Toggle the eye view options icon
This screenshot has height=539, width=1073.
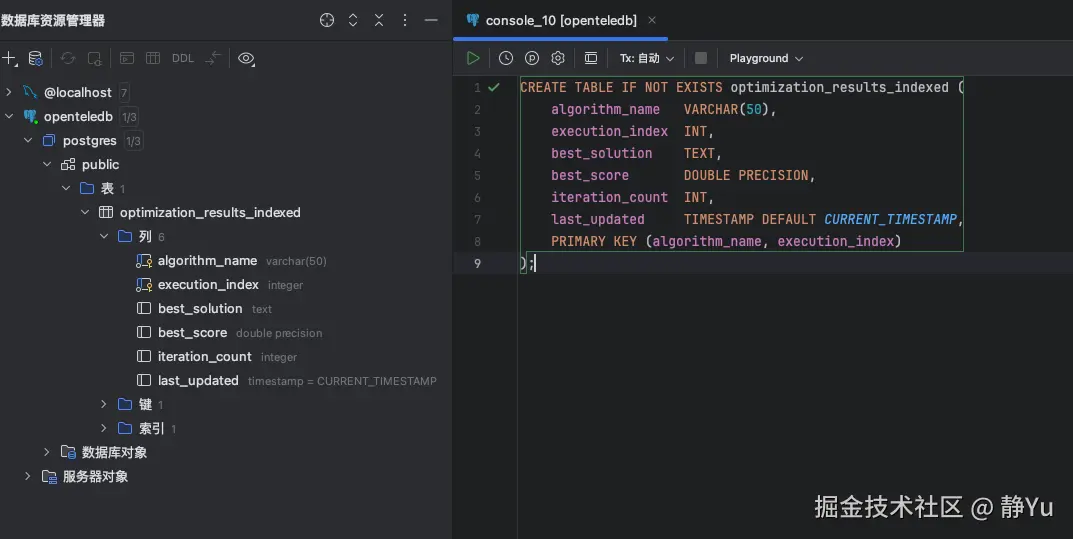click(x=246, y=58)
